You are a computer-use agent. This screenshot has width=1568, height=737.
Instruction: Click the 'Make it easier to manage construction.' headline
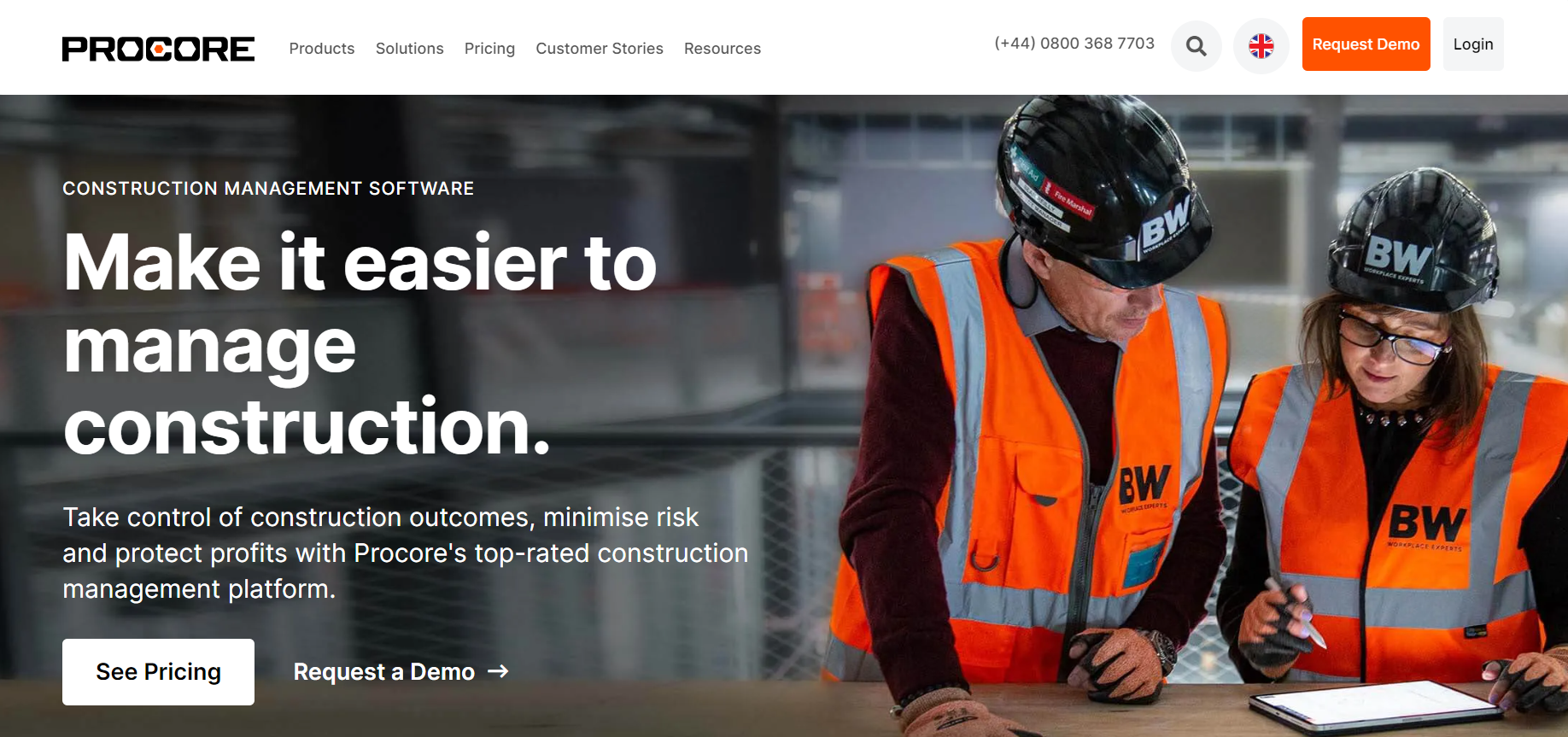360,345
